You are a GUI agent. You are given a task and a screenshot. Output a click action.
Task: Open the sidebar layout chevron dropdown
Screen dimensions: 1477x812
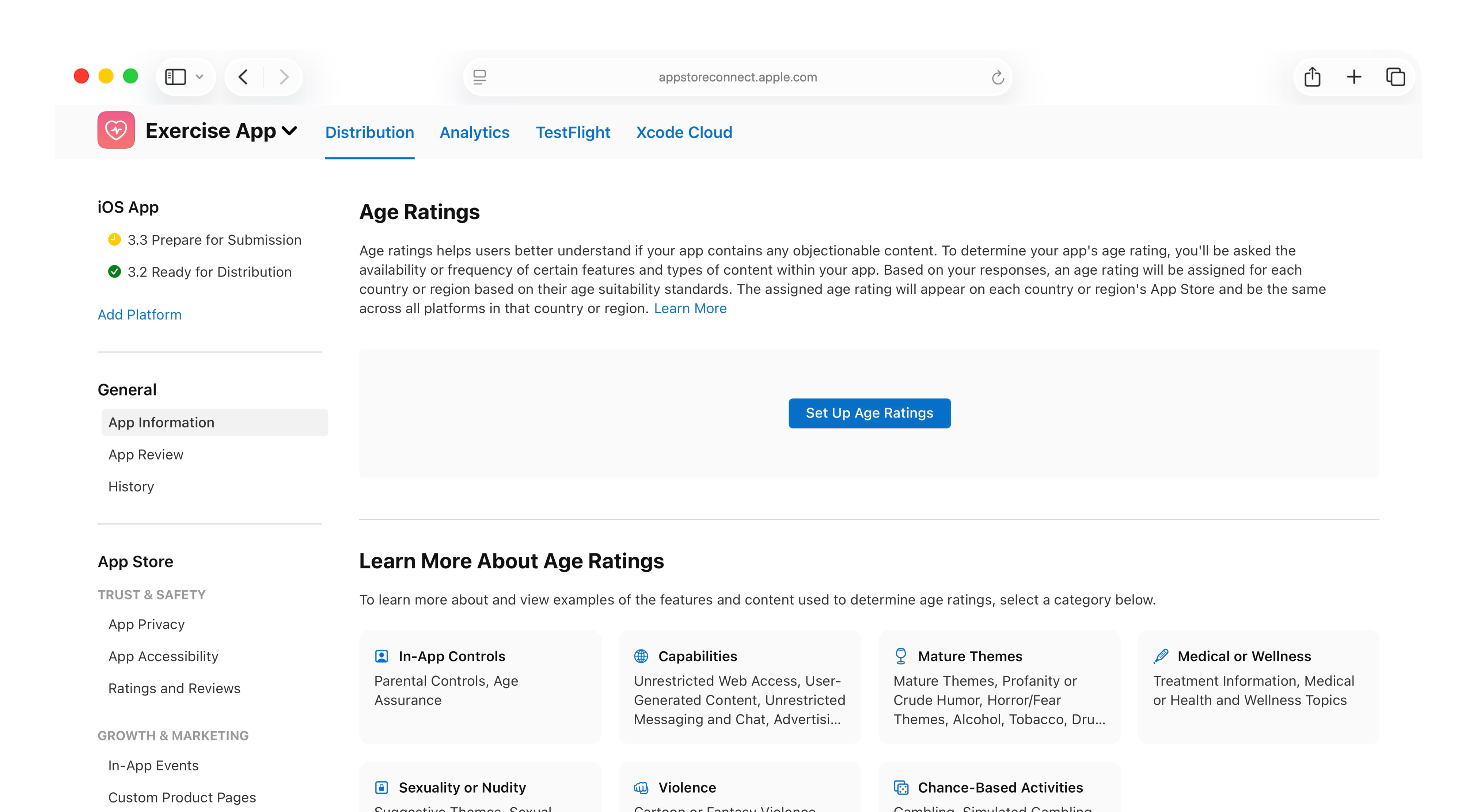(x=200, y=76)
